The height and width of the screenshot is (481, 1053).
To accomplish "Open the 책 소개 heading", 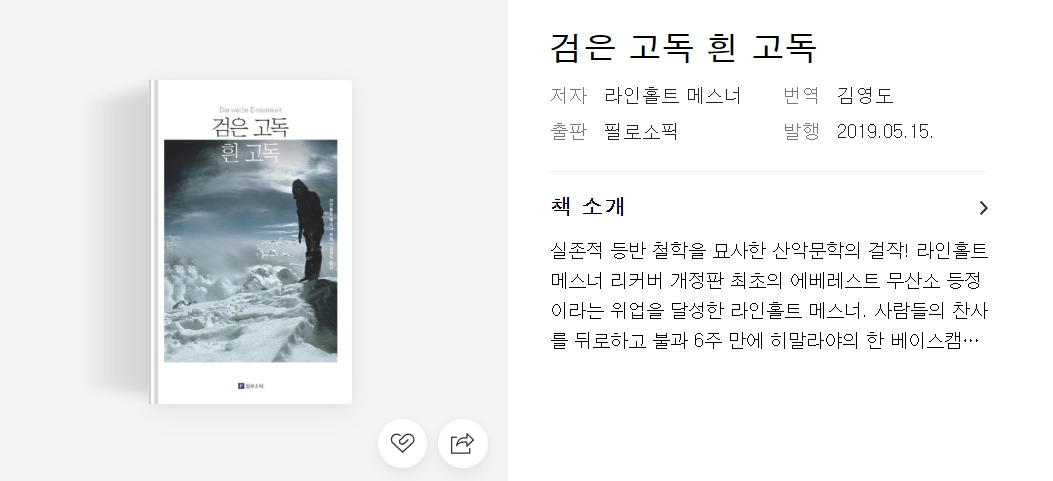I will point(588,207).
